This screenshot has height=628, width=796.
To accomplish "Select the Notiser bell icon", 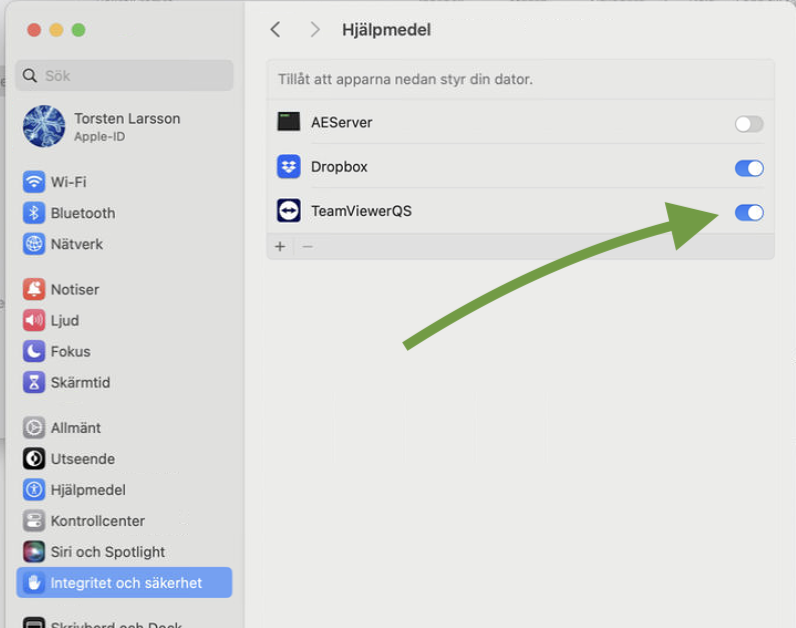I will point(34,289).
